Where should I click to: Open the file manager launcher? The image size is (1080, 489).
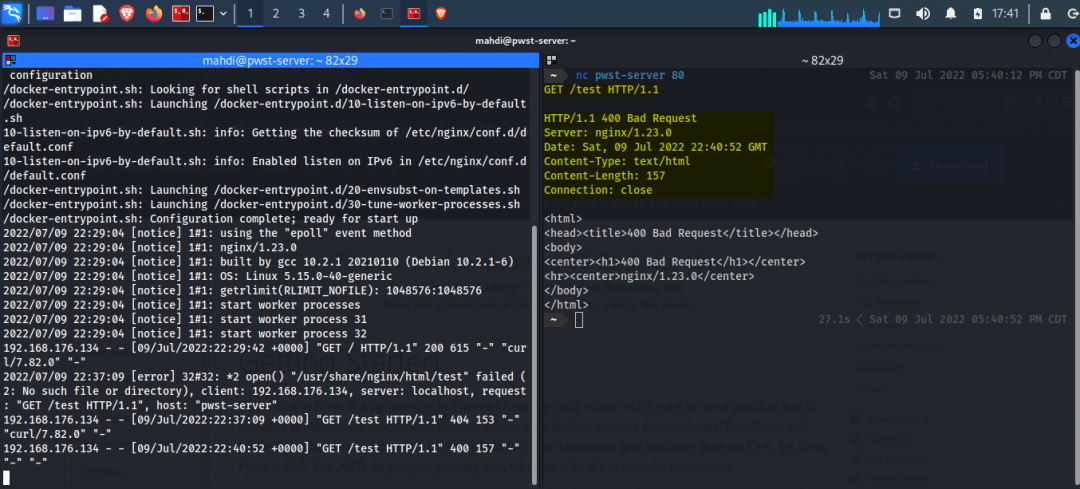click(72, 13)
